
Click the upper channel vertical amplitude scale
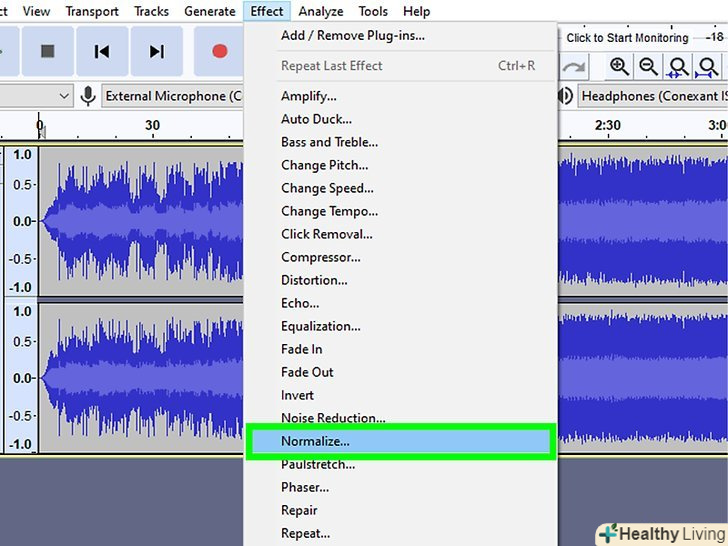pos(21,221)
